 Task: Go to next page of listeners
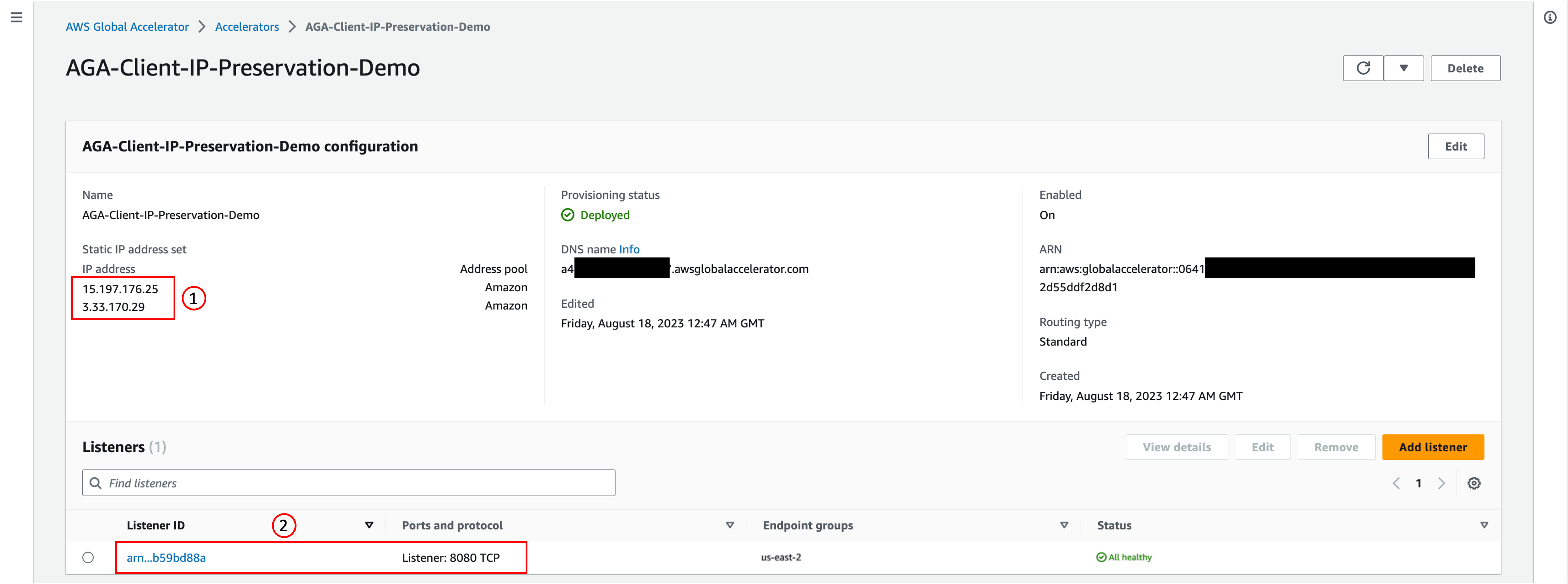coord(1441,483)
